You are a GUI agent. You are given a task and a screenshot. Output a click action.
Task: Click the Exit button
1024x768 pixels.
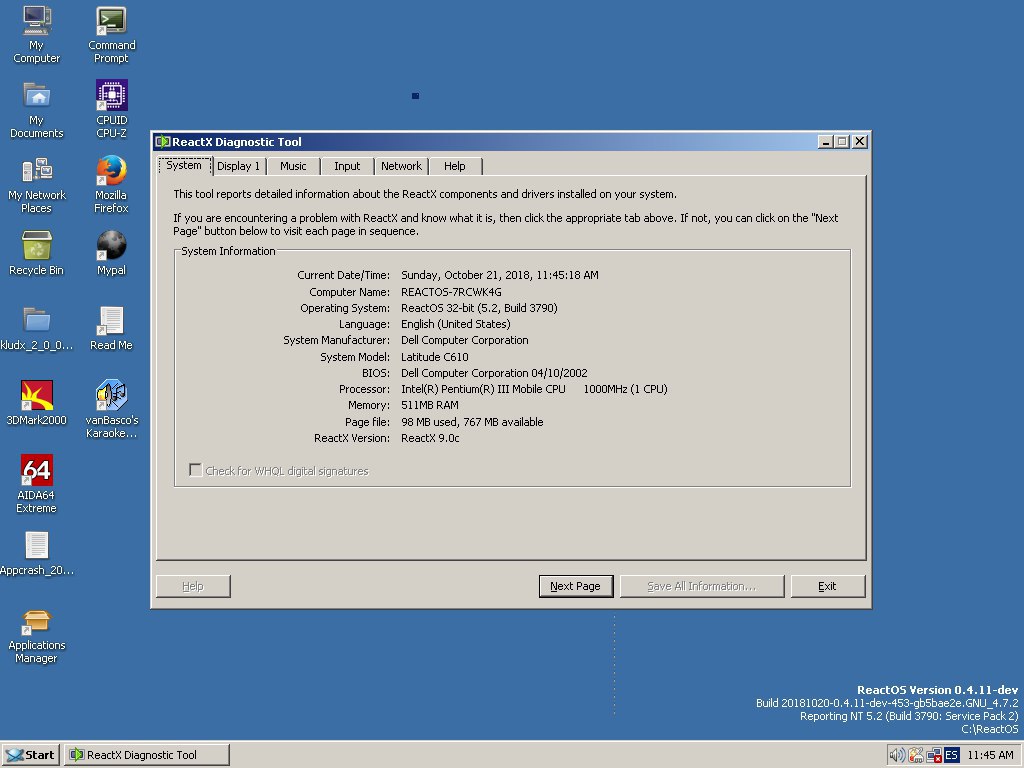827,586
